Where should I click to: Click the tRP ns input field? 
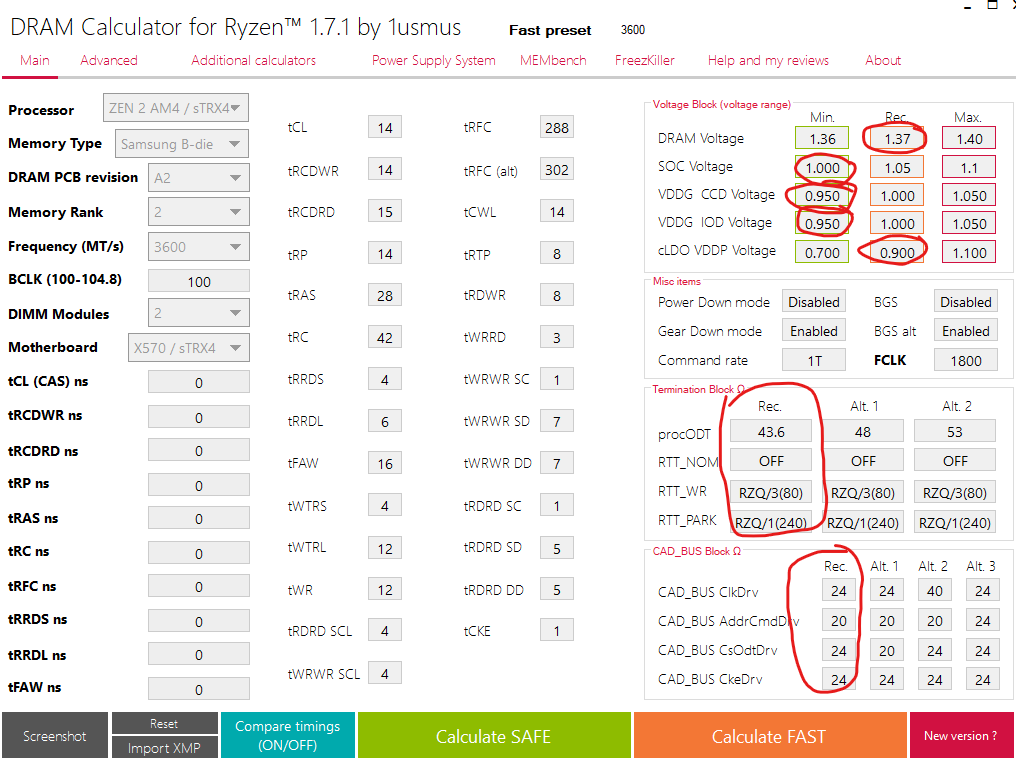(198, 485)
